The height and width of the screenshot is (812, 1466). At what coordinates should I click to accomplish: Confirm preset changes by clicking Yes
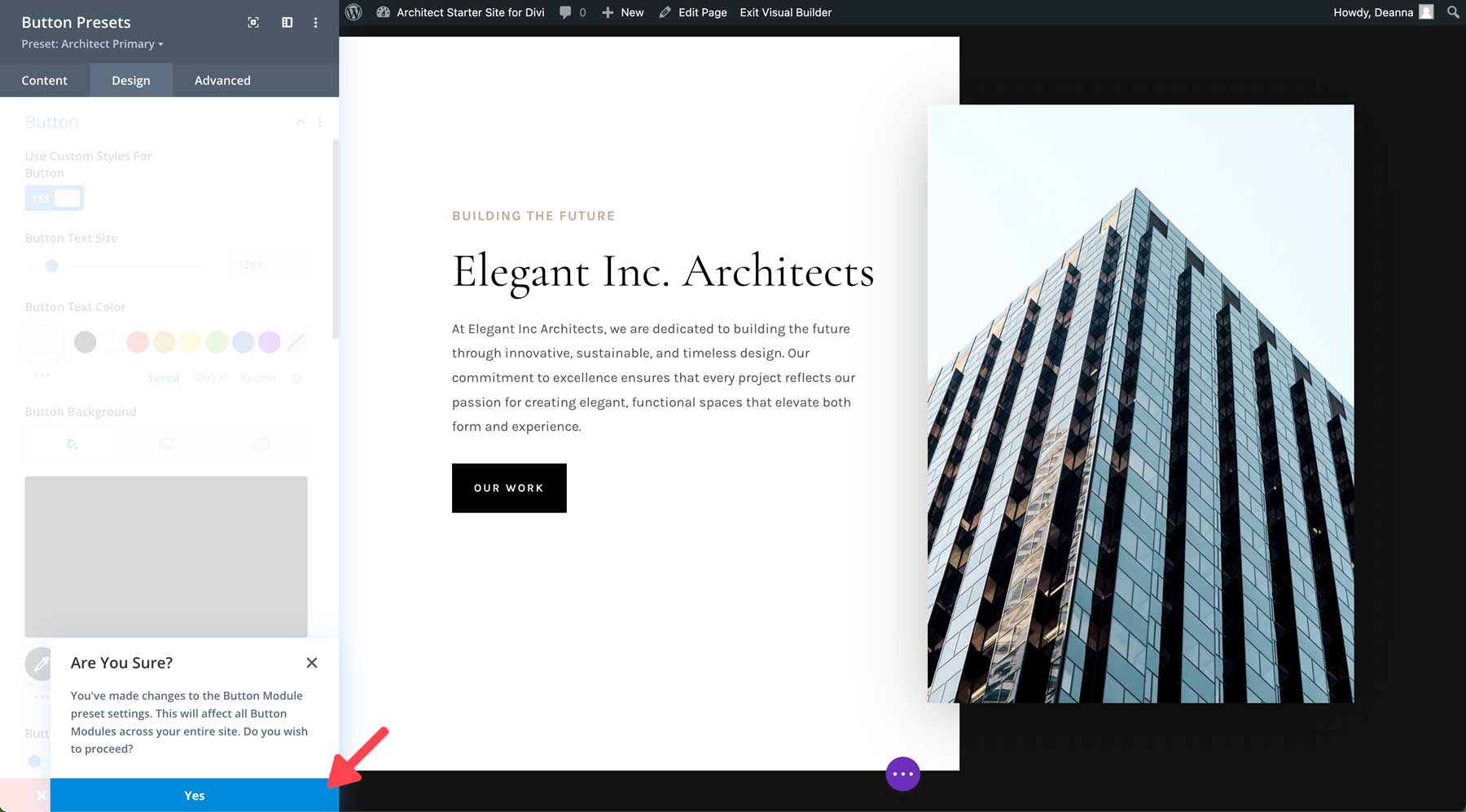pyautogui.click(x=194, y=795)
